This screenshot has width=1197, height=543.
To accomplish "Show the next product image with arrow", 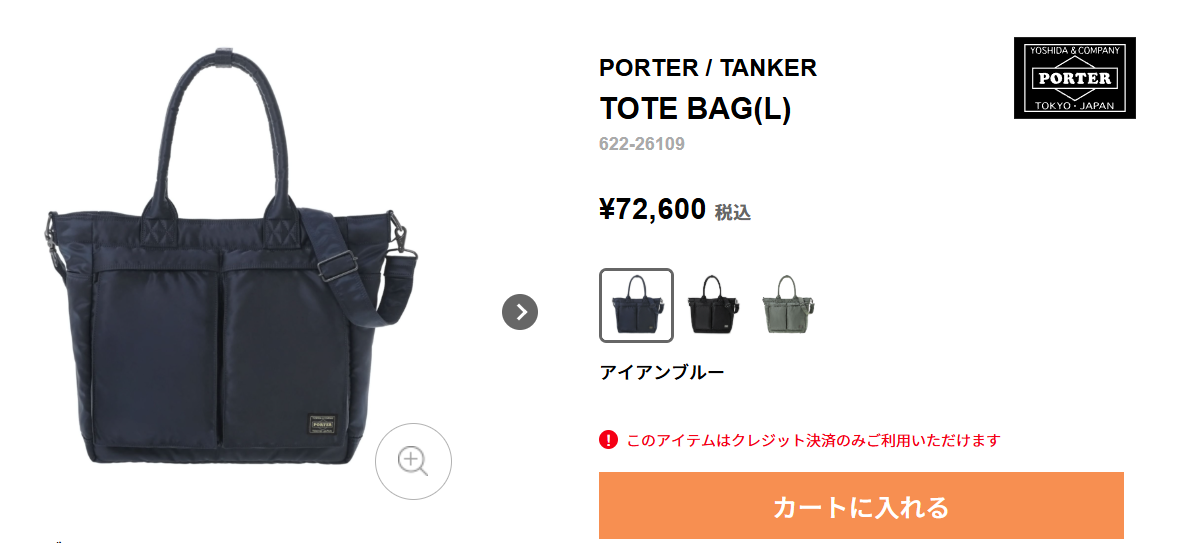I will [x=520, y=312].
